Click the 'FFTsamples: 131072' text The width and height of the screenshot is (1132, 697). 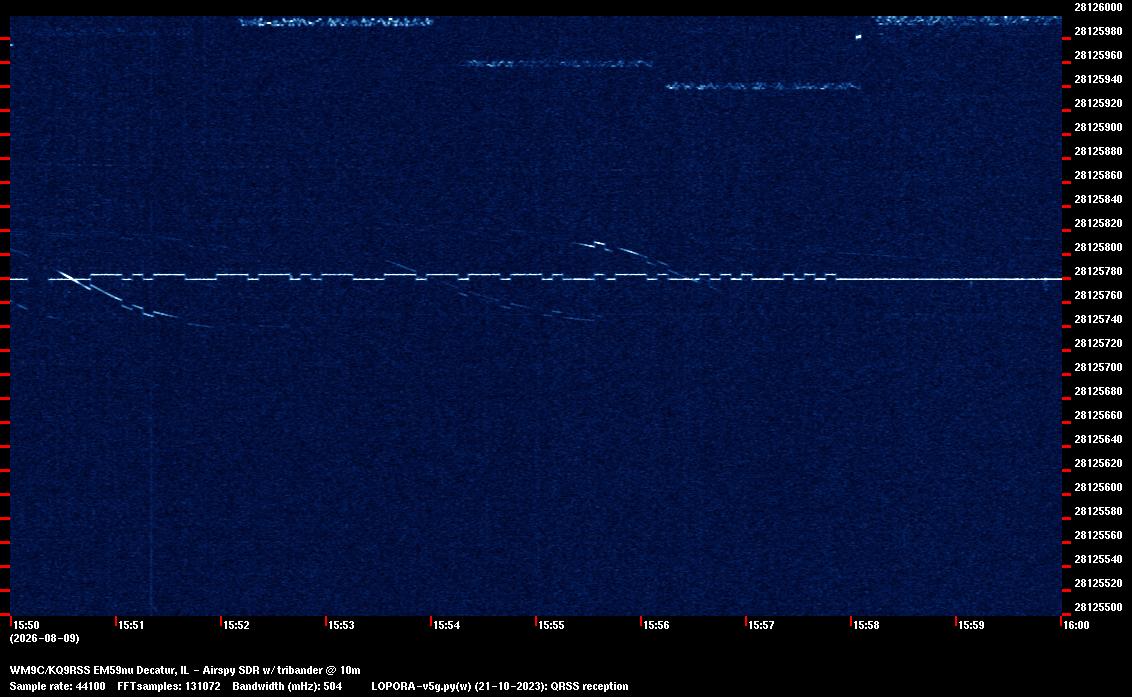click(x=169, y=686)
